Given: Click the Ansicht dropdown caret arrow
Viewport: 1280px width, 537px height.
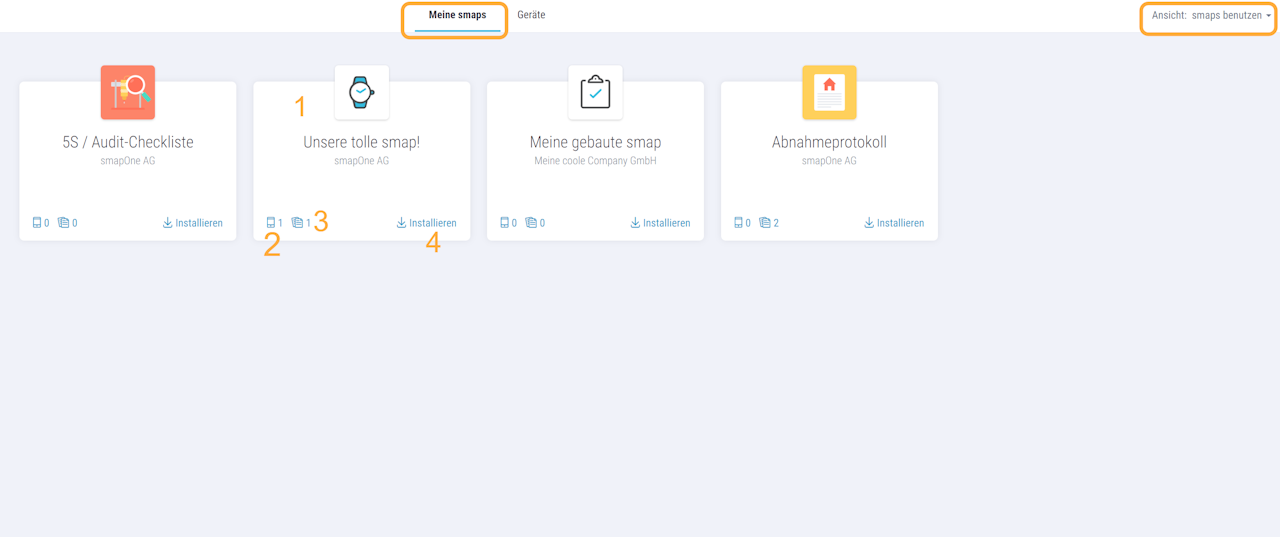Looking at the screenshot, I should tap(1269, 16).
